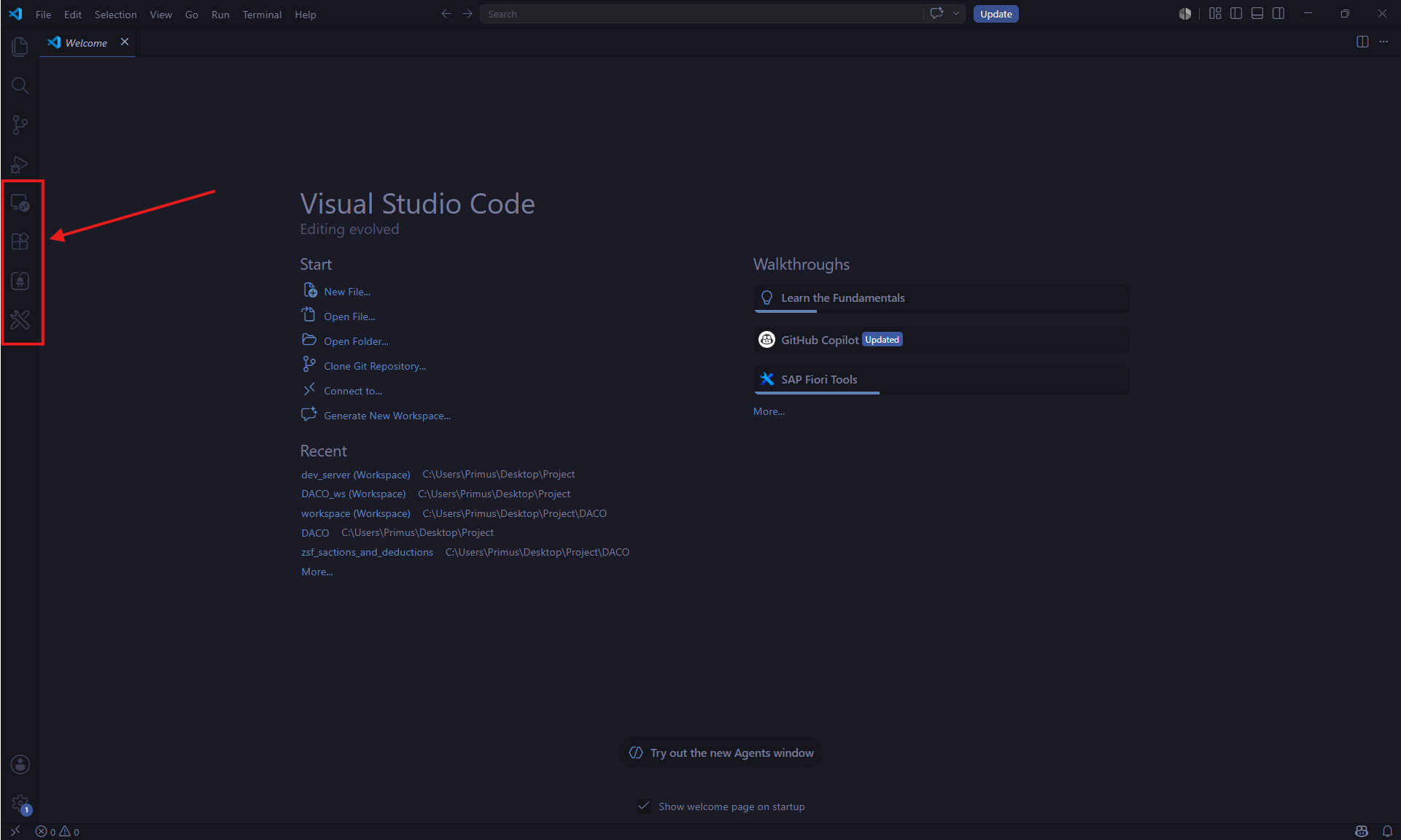The image size is (1401, 840).
Task: Open the Edit menu
Action: 72,14
